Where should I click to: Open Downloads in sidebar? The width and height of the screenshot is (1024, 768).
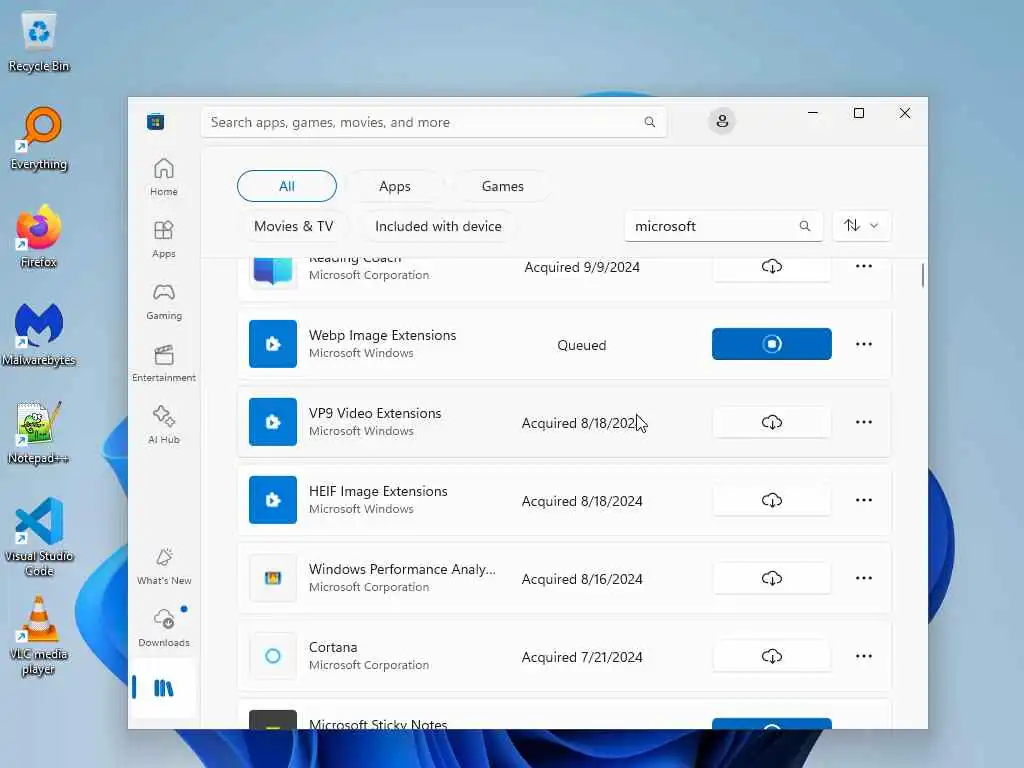(163, 628)
